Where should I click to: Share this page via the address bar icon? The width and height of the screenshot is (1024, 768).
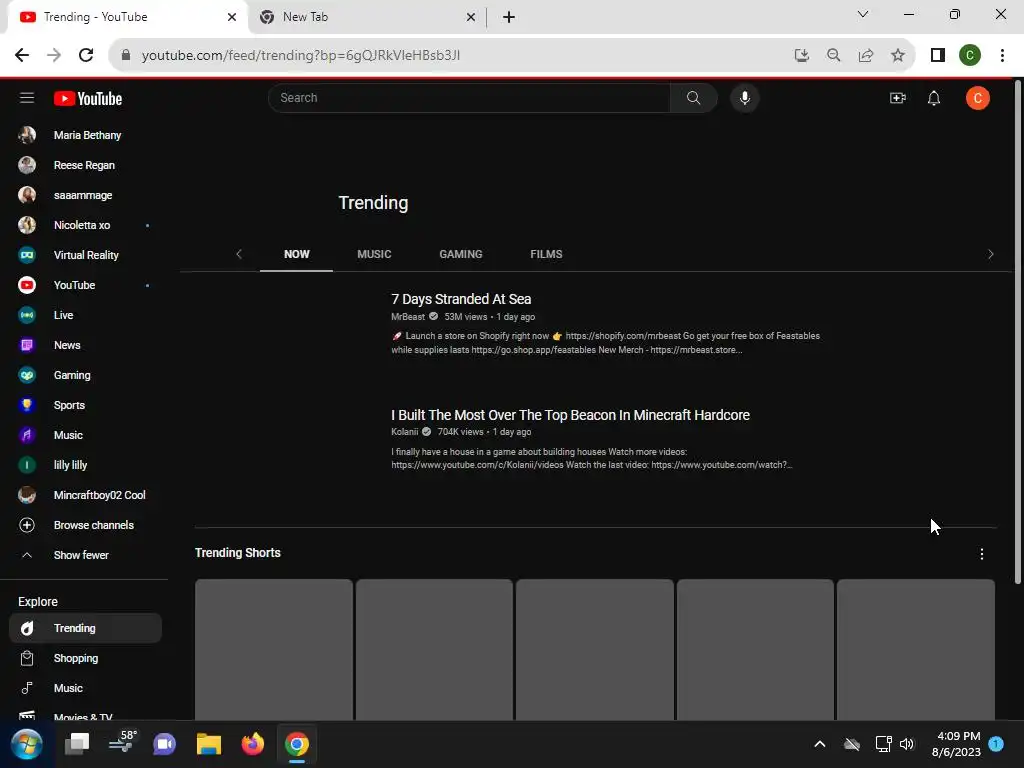point(866,55)
